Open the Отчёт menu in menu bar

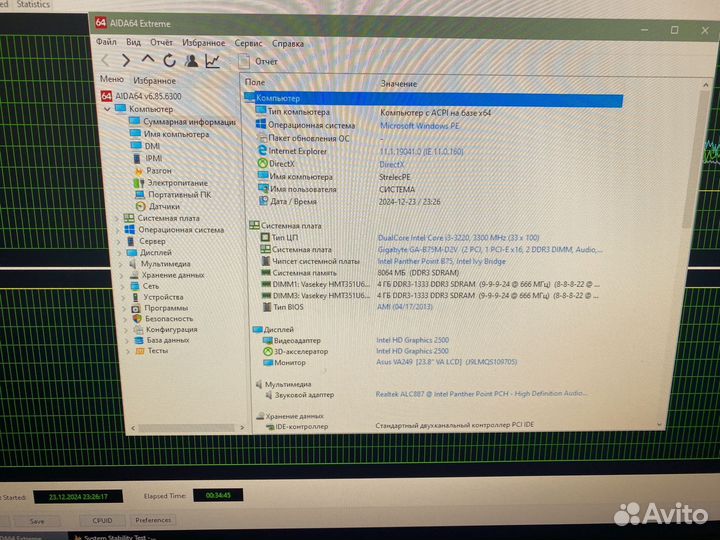tap(161, 42)
